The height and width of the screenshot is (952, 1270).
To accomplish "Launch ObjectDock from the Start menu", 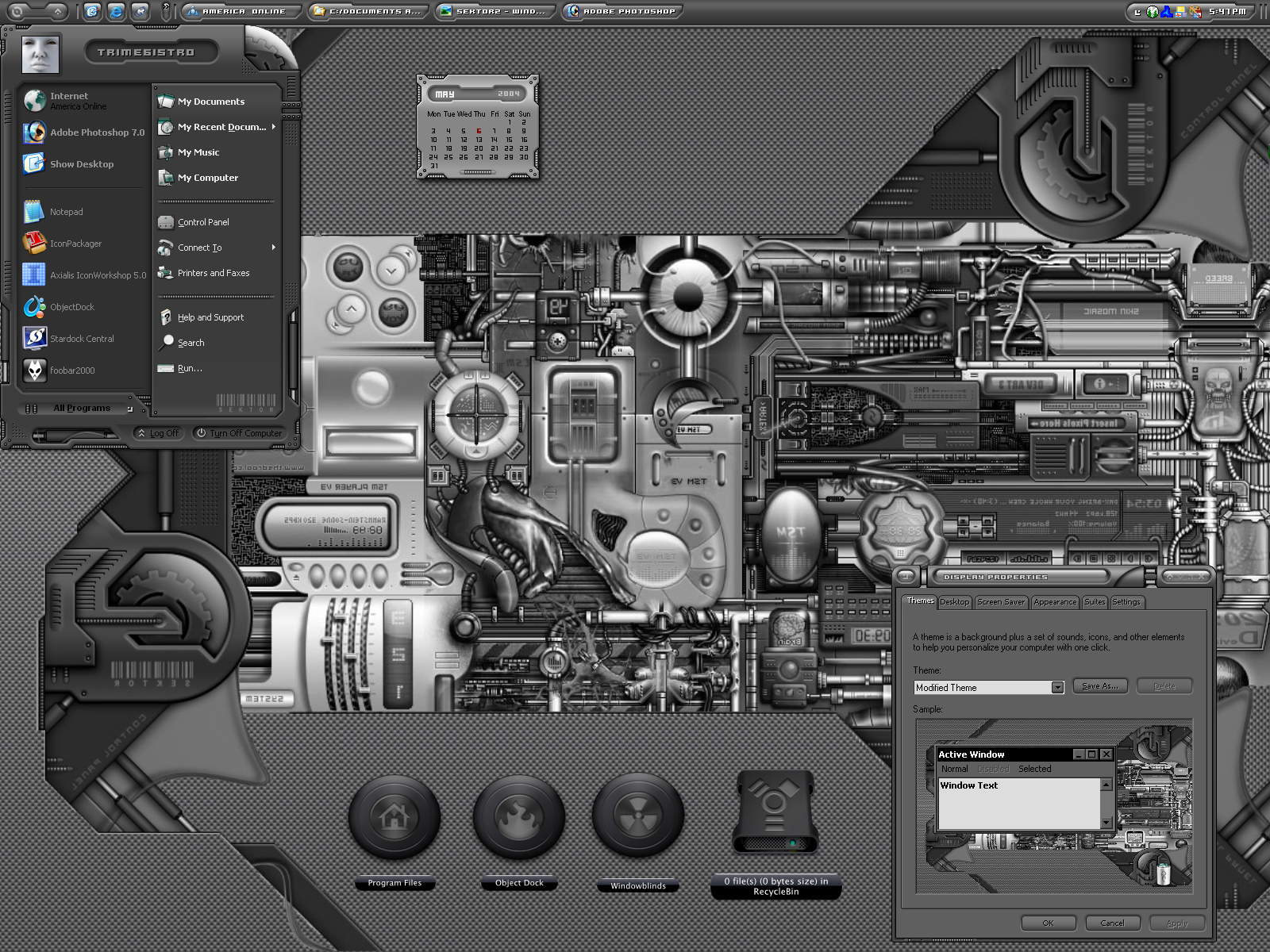I will pos(84,307).
